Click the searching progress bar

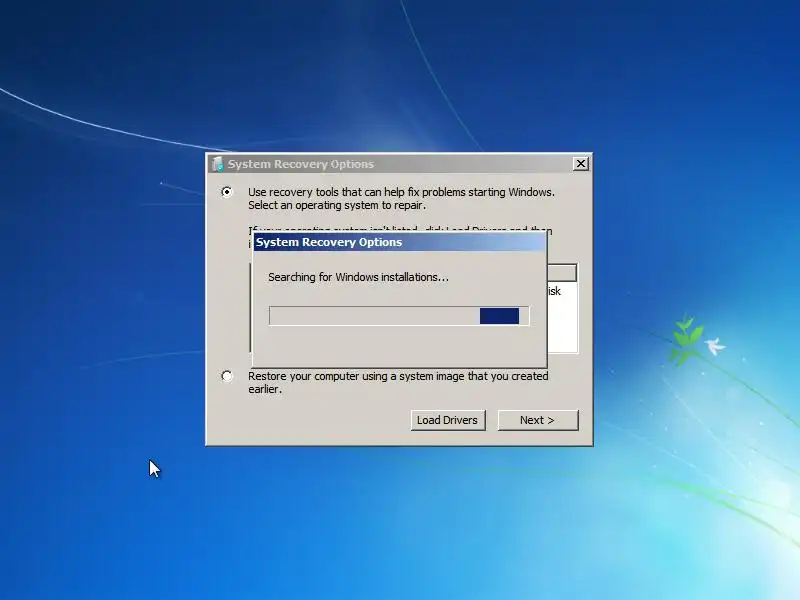(x=399, y=316)
